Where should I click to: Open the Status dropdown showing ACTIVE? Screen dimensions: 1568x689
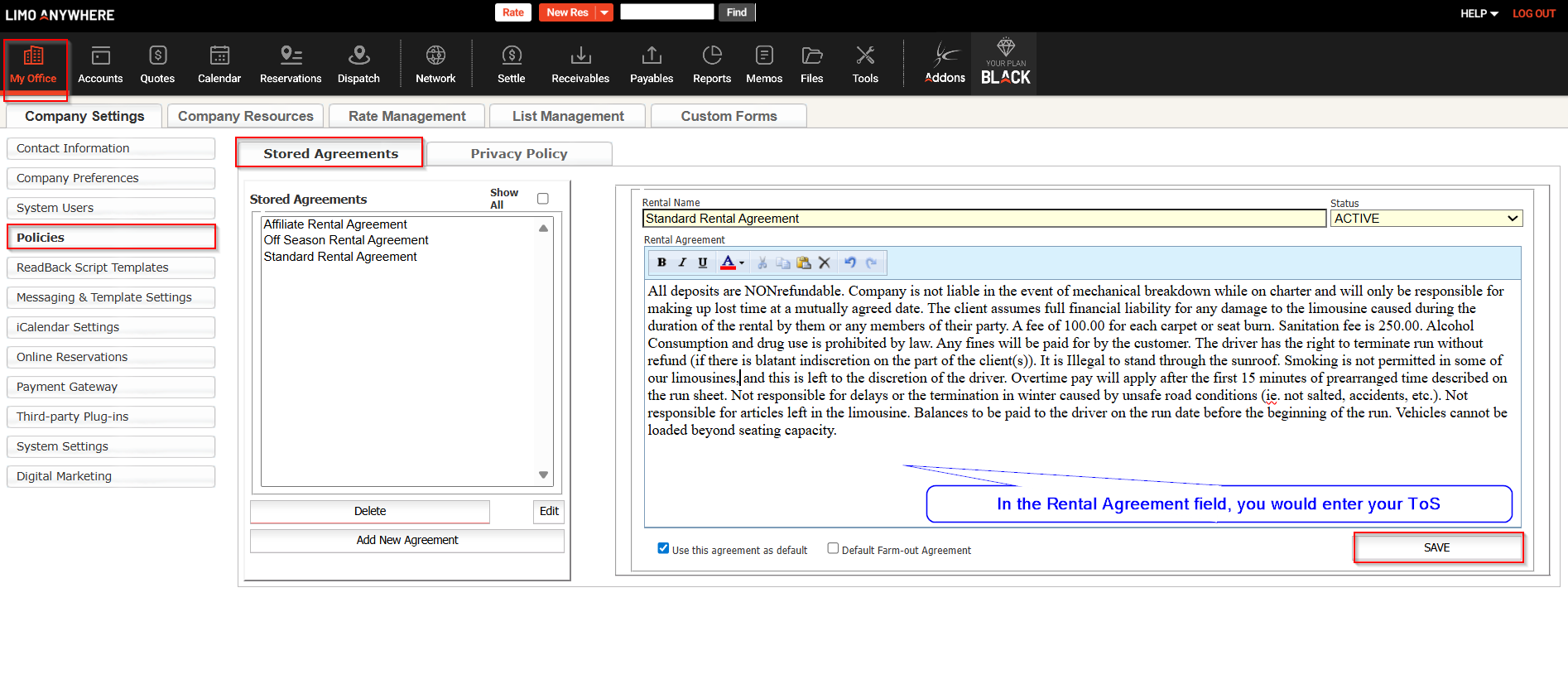pos(1426,219)
